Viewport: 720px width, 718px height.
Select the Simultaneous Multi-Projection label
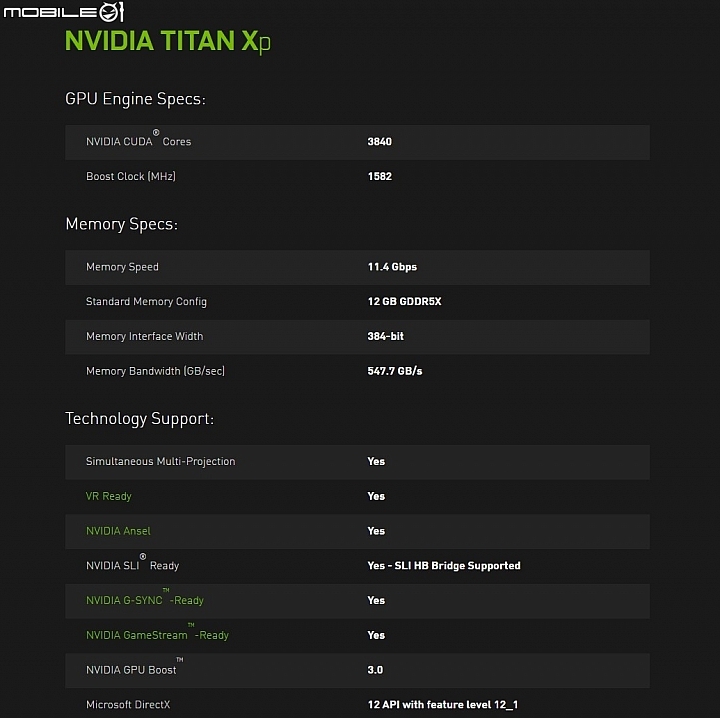pos(161,461)
